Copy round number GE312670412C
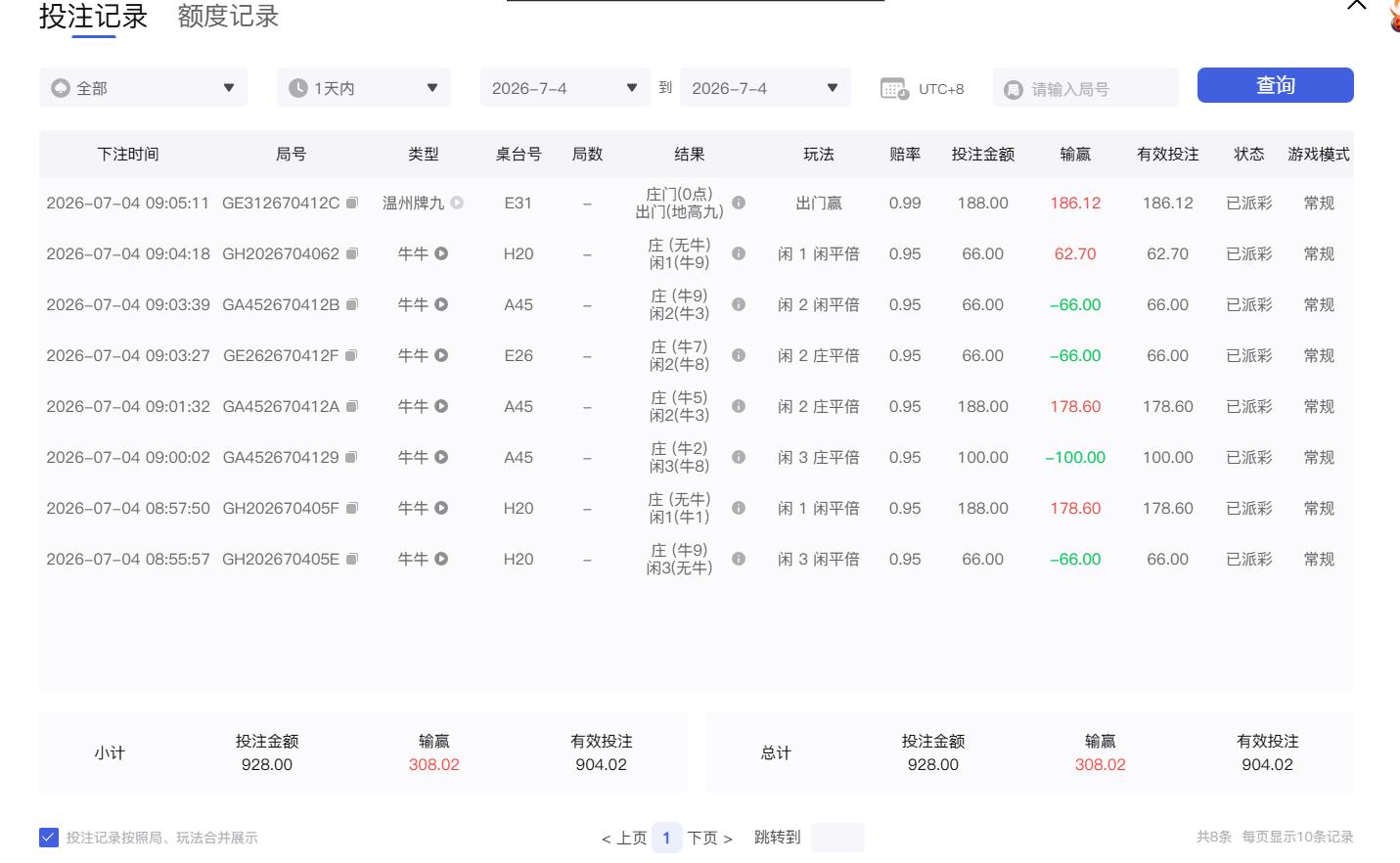1400x863 pixels. click(x=352, y=203)
